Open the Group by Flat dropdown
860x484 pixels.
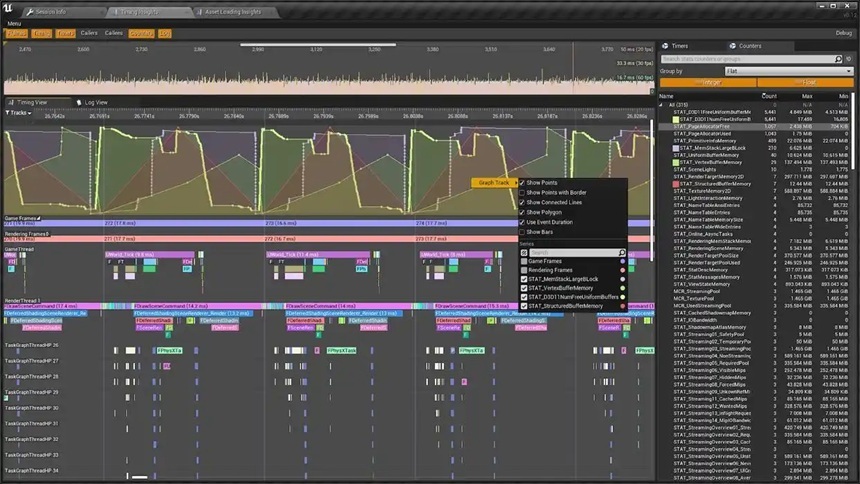tap(789, 71)
